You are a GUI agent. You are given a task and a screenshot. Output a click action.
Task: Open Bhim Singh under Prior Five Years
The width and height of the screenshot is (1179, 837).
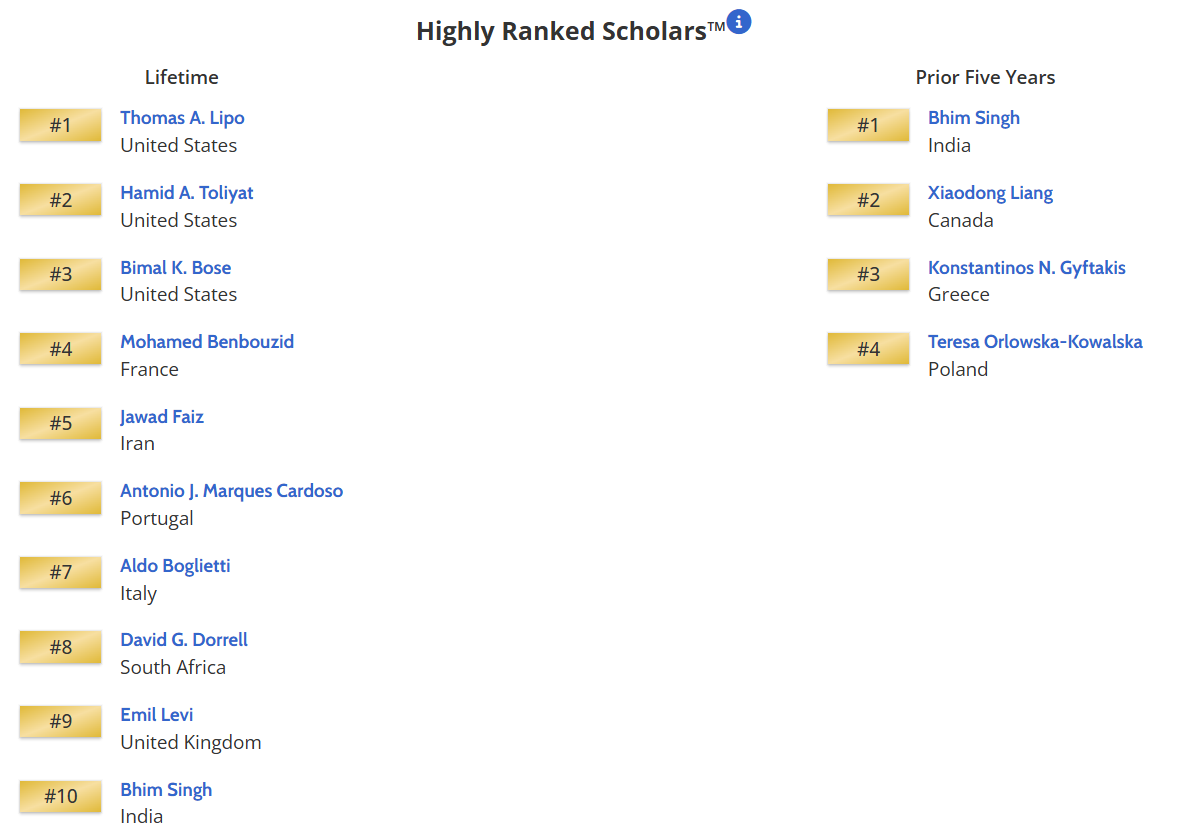(x=974, y=118)
